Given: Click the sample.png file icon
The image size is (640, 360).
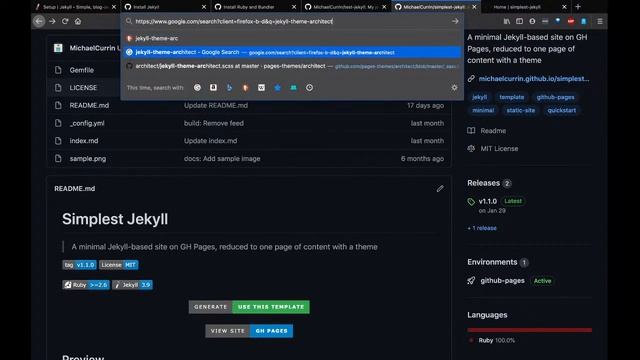Looking at the screenshot, I should (x=58, y=158).
